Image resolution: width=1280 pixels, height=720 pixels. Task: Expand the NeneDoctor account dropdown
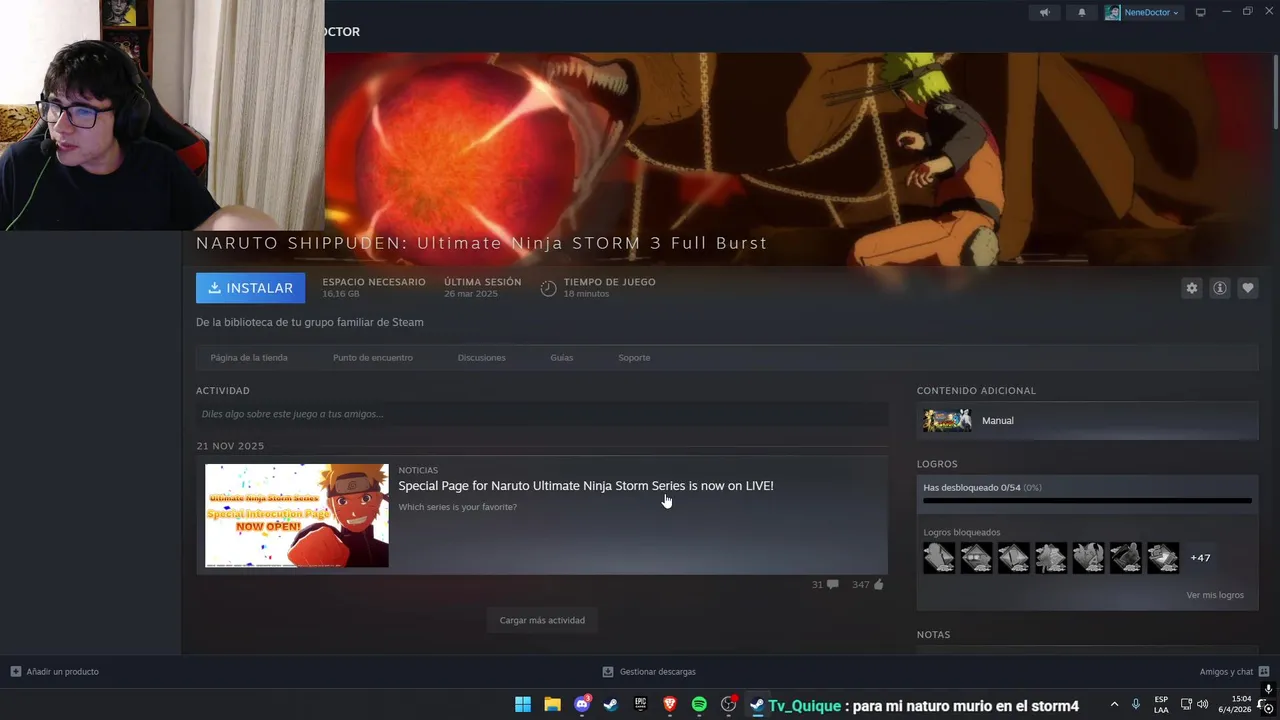1176,13
